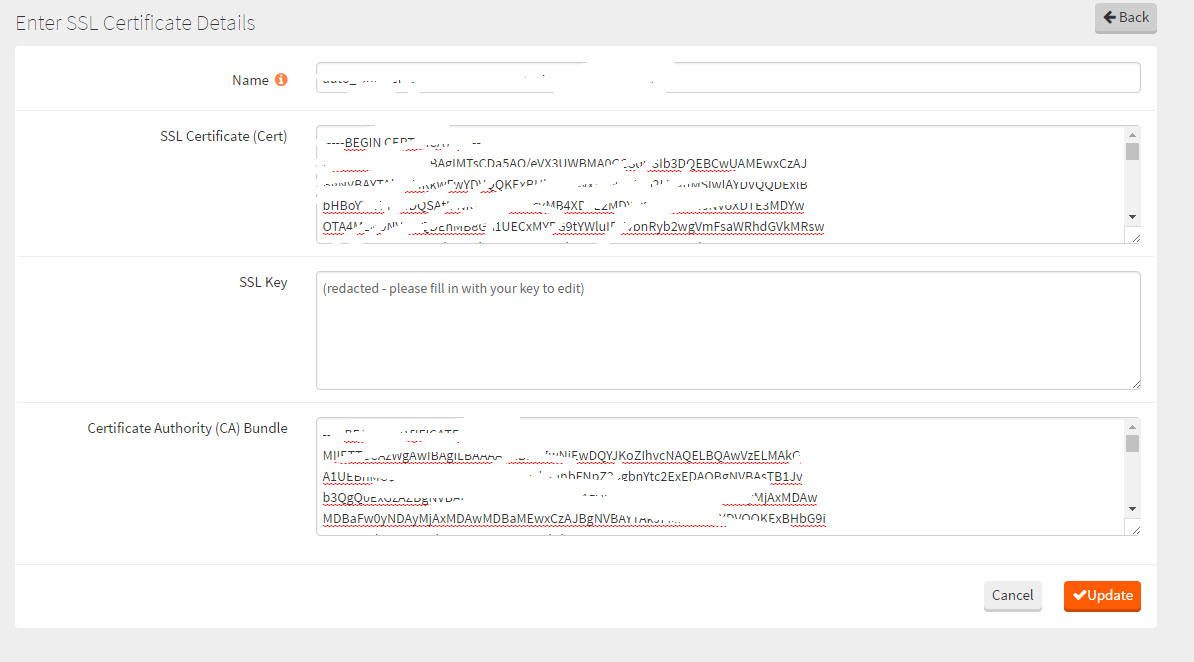Click the CA Bundle scrollbar down arrow
The width and height of the screenshot is (1194, 662).
coord(1132,509)
